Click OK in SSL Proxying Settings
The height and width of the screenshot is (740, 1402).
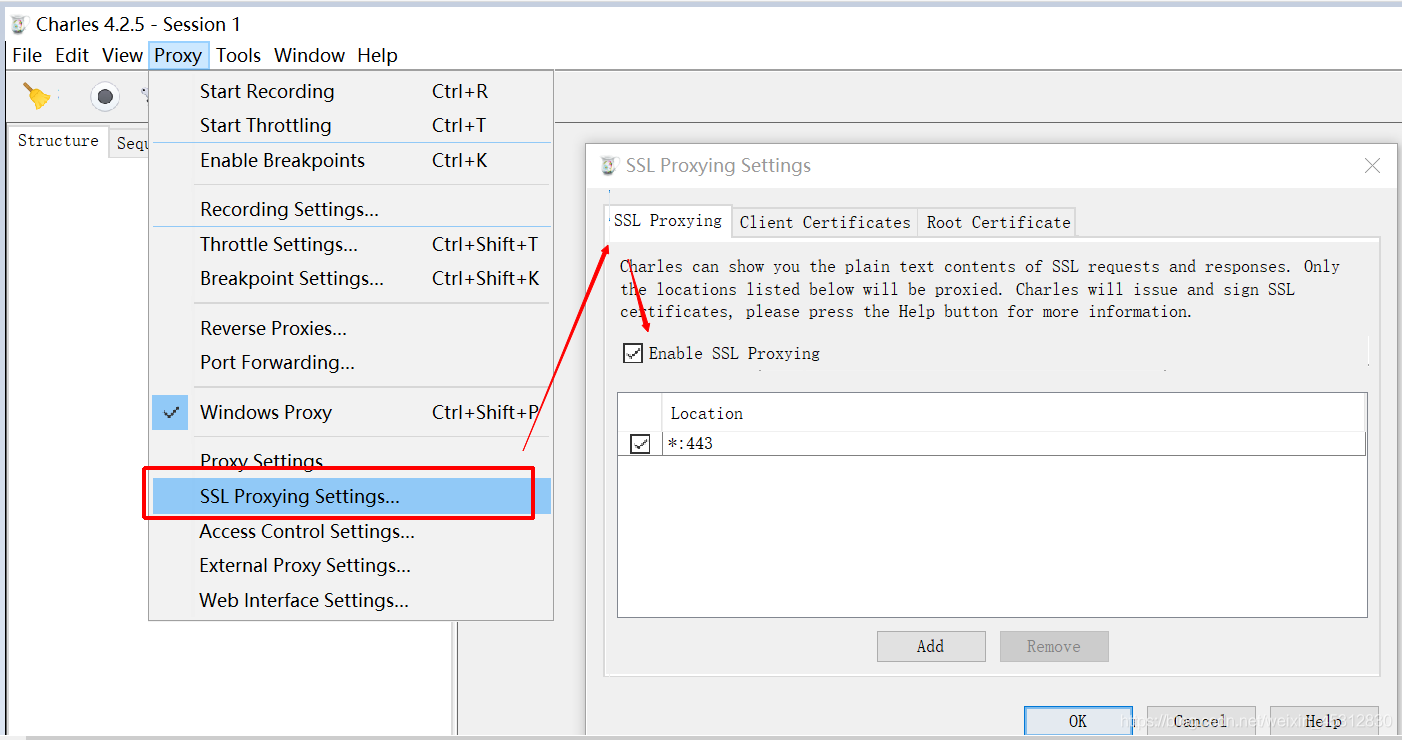pos(1078,721)
